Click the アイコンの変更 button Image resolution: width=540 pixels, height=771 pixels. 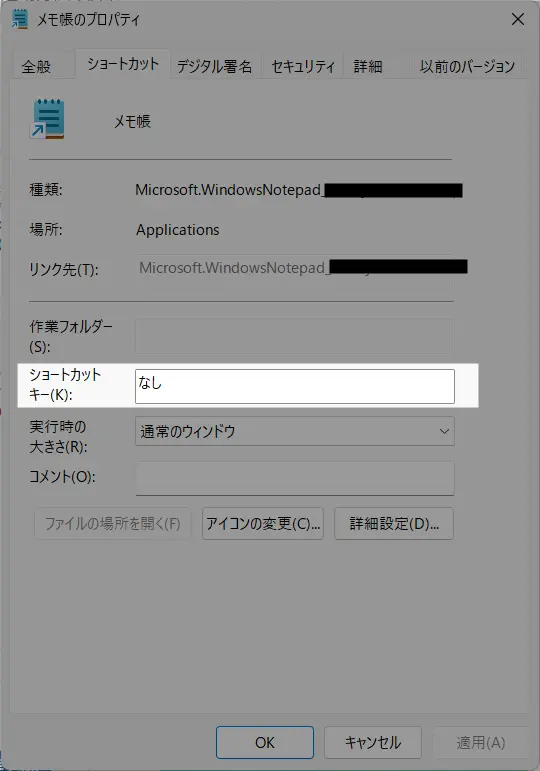coord(263,524)
